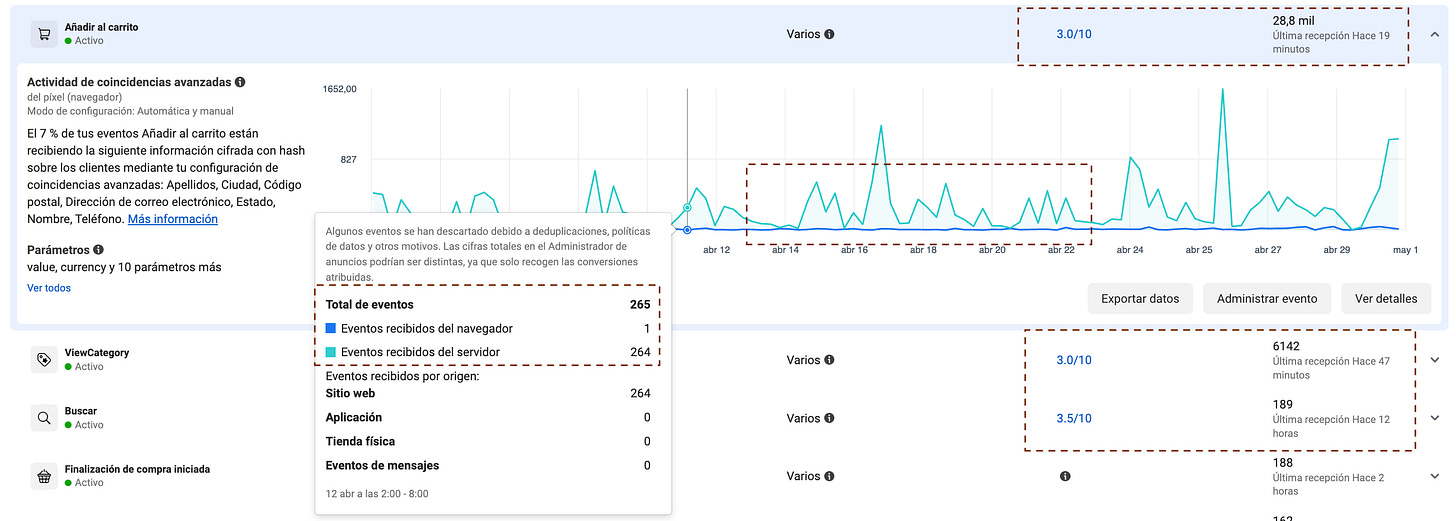Image resolution: width=1456 pixels, height=521 pixels.
Task: Click the quality info icon in Finalización de compra row
Action: (1065, 476)
